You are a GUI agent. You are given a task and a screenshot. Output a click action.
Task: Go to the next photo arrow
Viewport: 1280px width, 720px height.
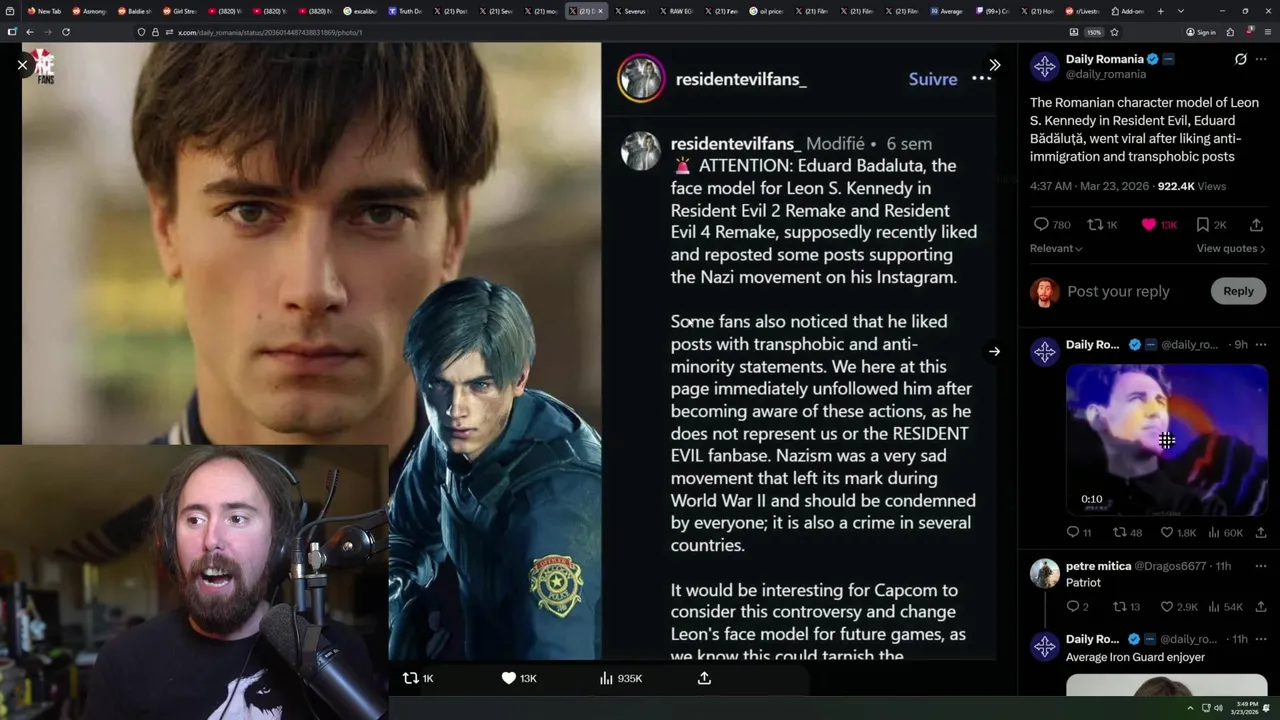tap(994, 351)
